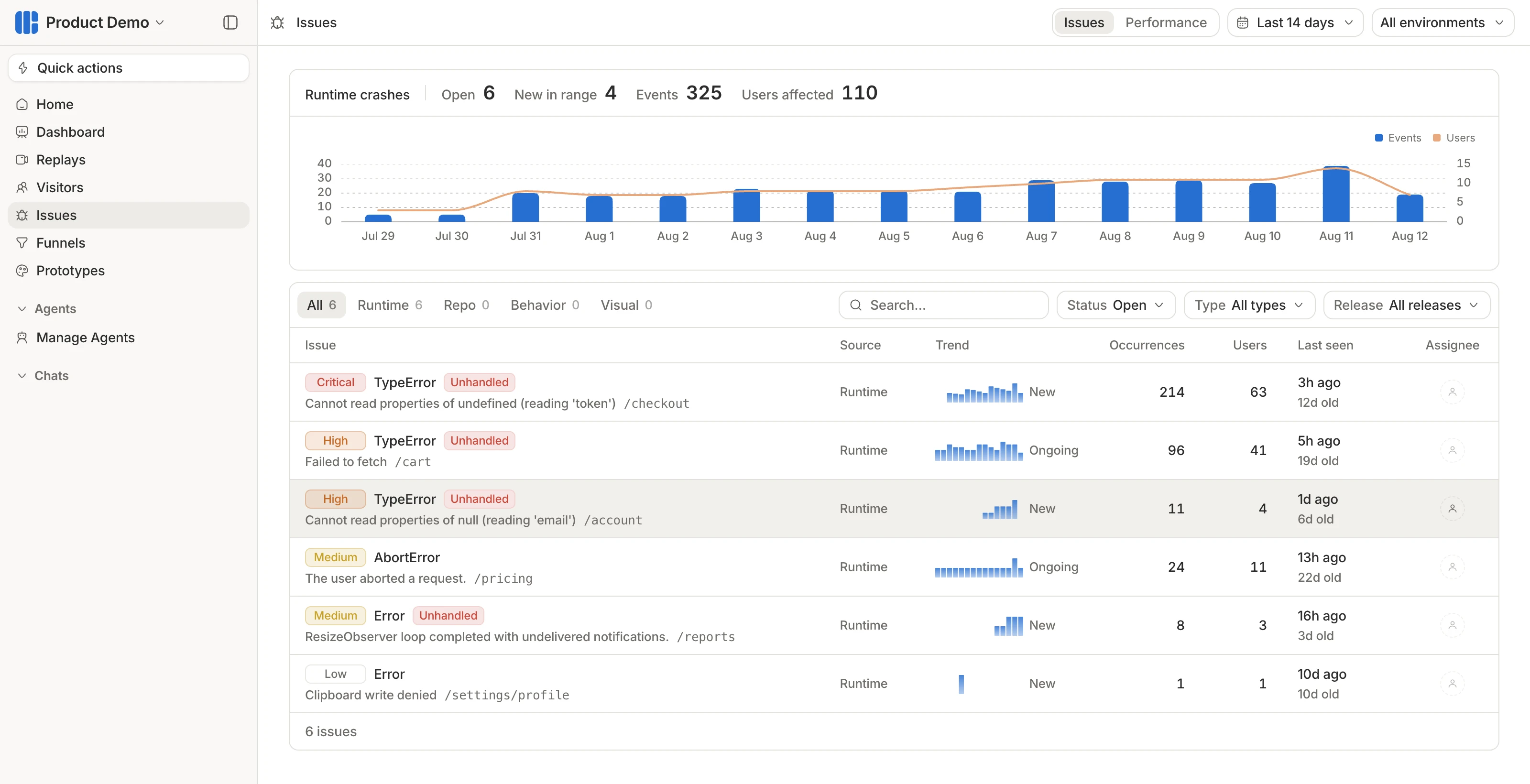
Task: Open Dashboard in sidebar
Action: pyautogui.click(x=128, y=132)
